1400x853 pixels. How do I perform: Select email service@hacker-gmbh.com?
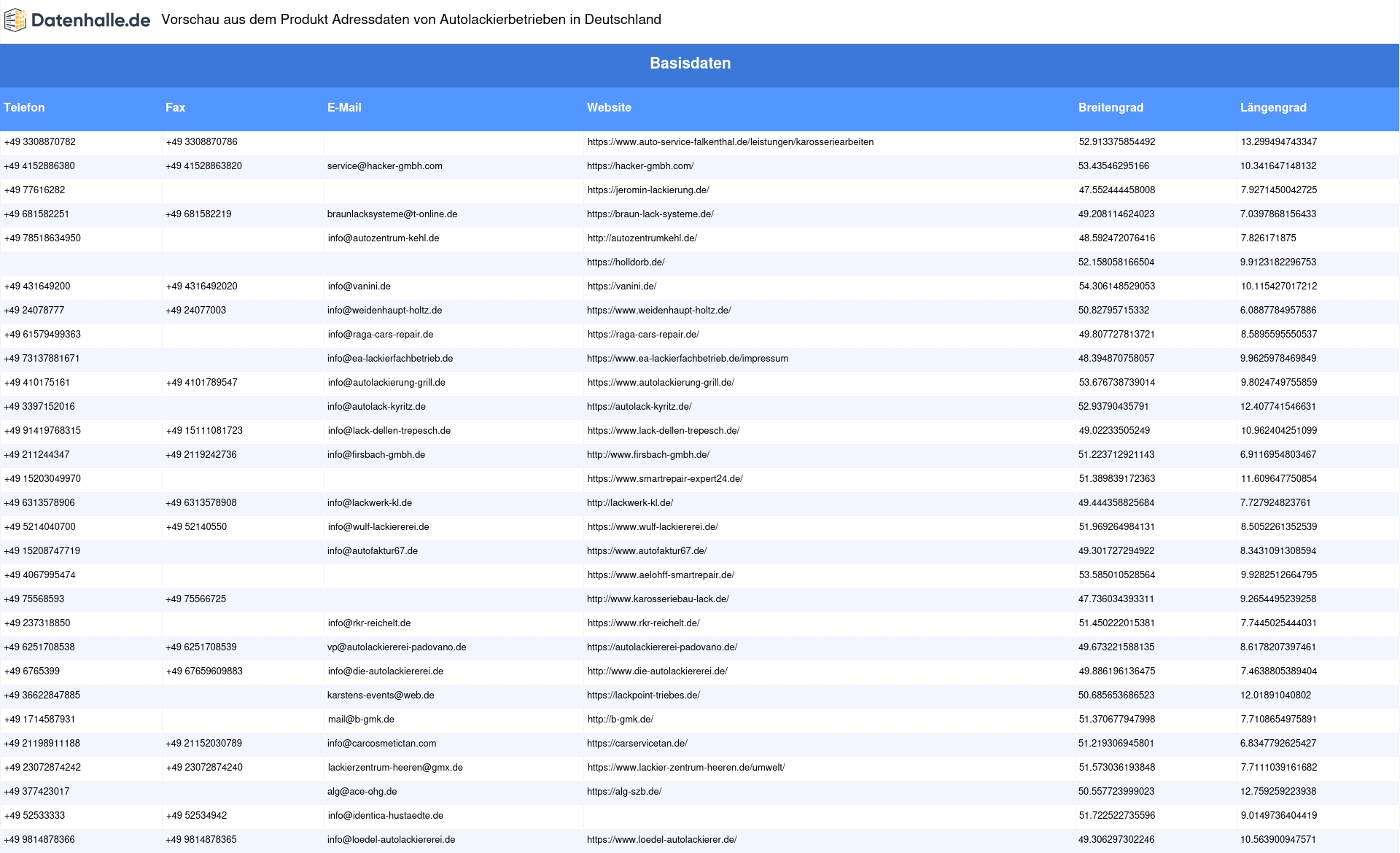tap(385, 166)
